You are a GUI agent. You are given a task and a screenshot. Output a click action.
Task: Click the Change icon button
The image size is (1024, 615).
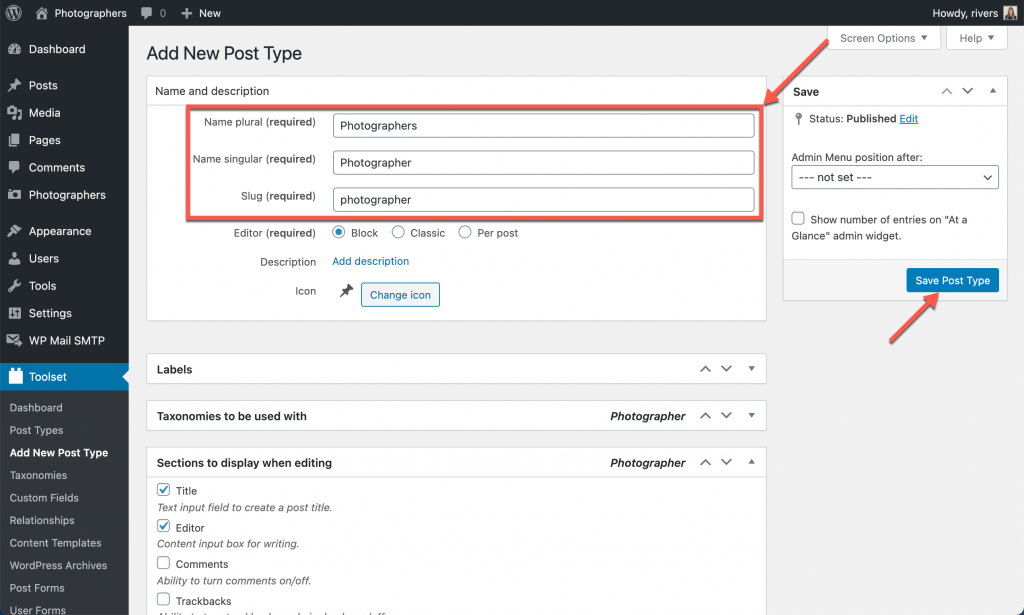pos(400,294)
